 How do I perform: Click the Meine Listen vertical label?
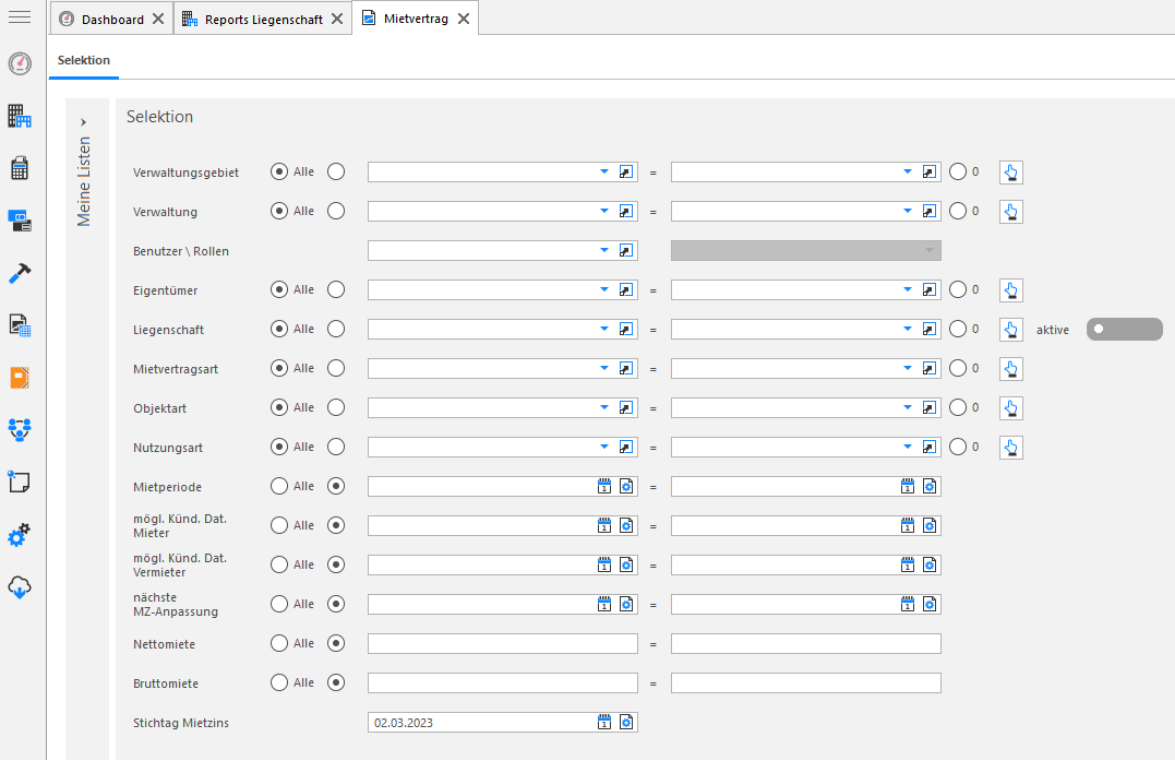(x=84, y=181)
